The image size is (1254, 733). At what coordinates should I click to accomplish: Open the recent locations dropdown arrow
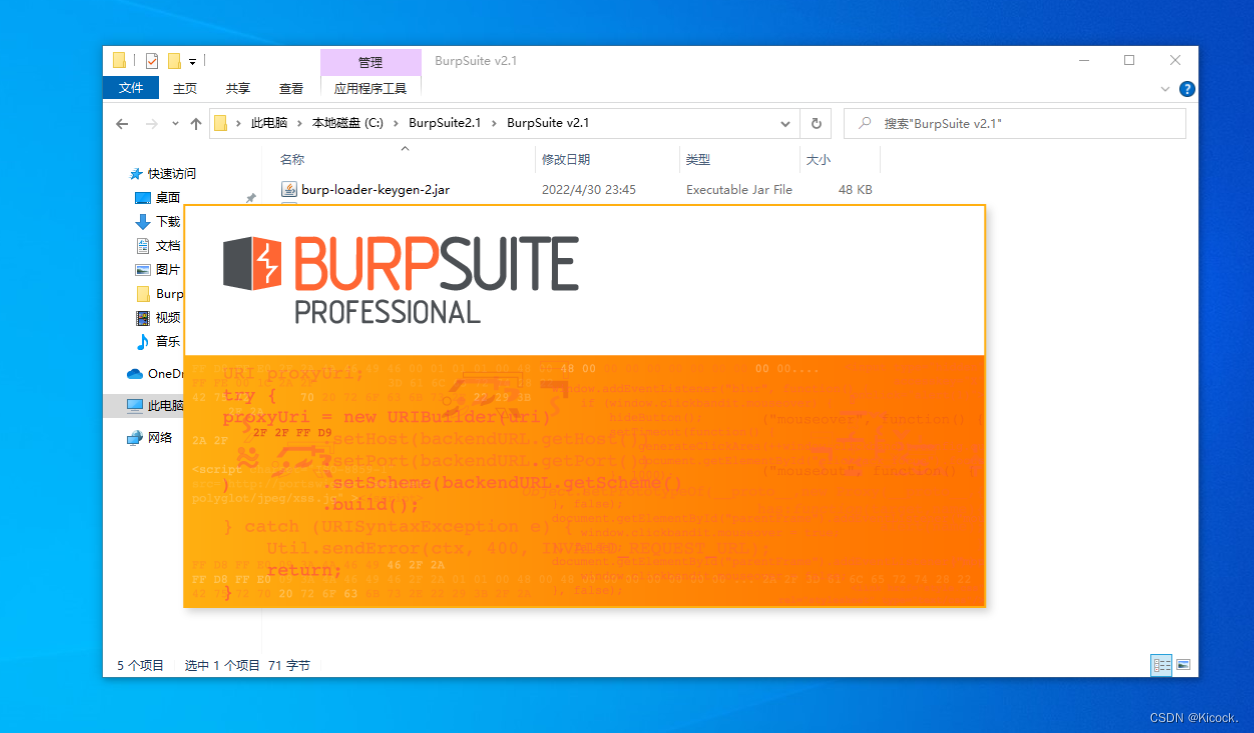pos(175,124)
